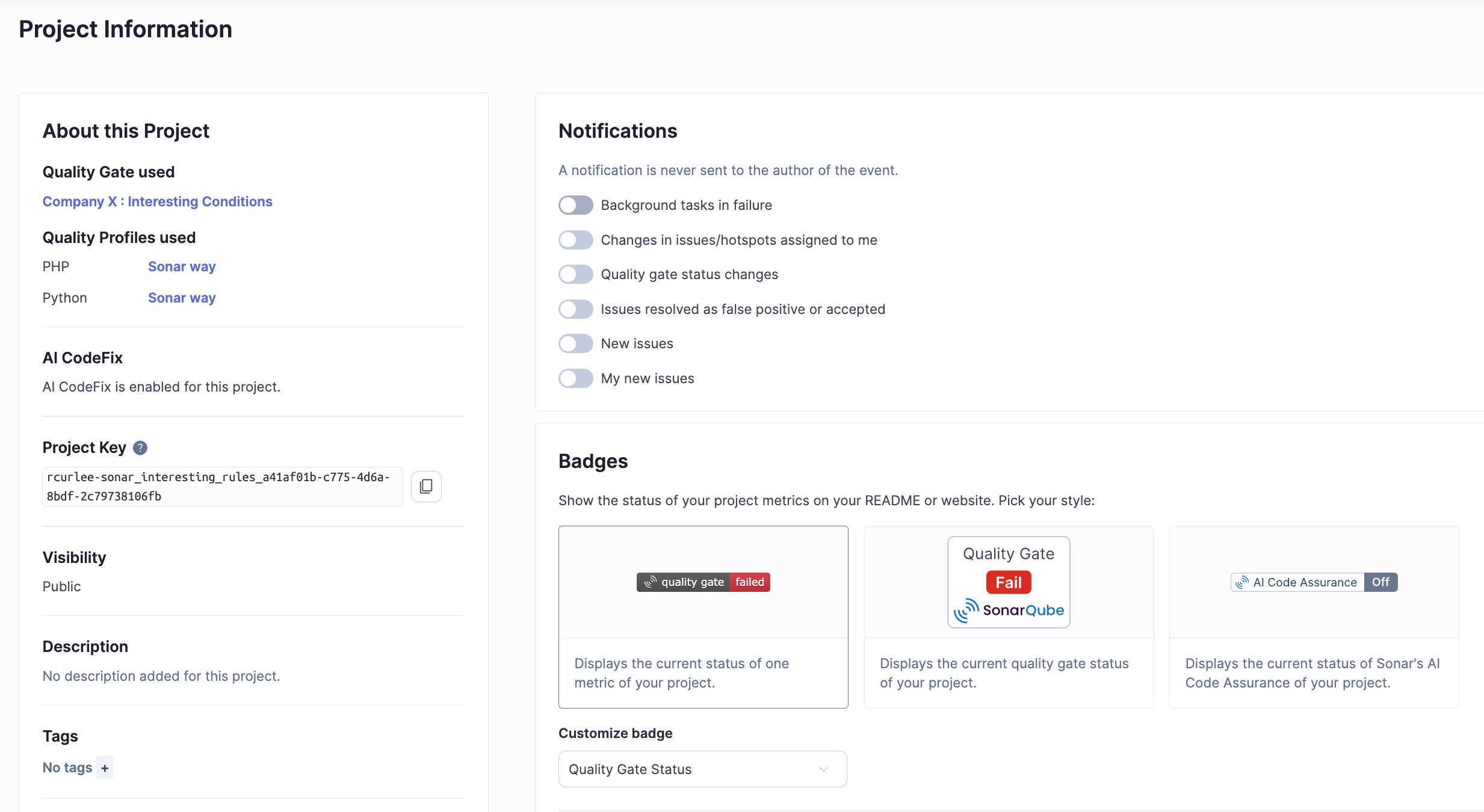Viewport: 1484px width, 812px height.
Task: Toggle issues resolved as false positive notification
Action: pyautogui.click(x=575, y=309)
